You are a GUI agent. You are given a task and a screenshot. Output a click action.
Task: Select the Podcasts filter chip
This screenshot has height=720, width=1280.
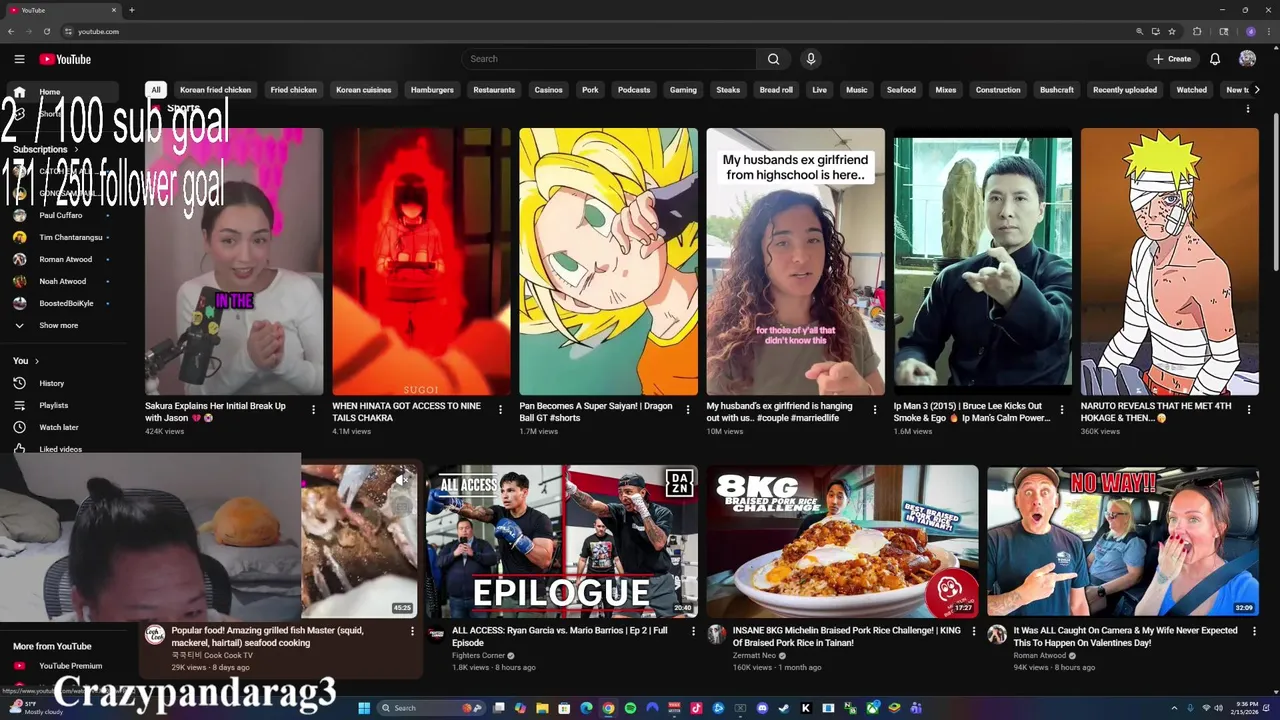point(634,90)
